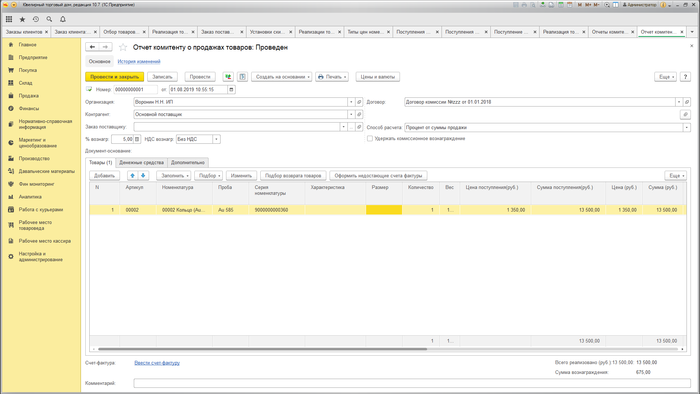Open the Заполнить dropdown
The image size is (700, 394).
(x=174, y=176)
